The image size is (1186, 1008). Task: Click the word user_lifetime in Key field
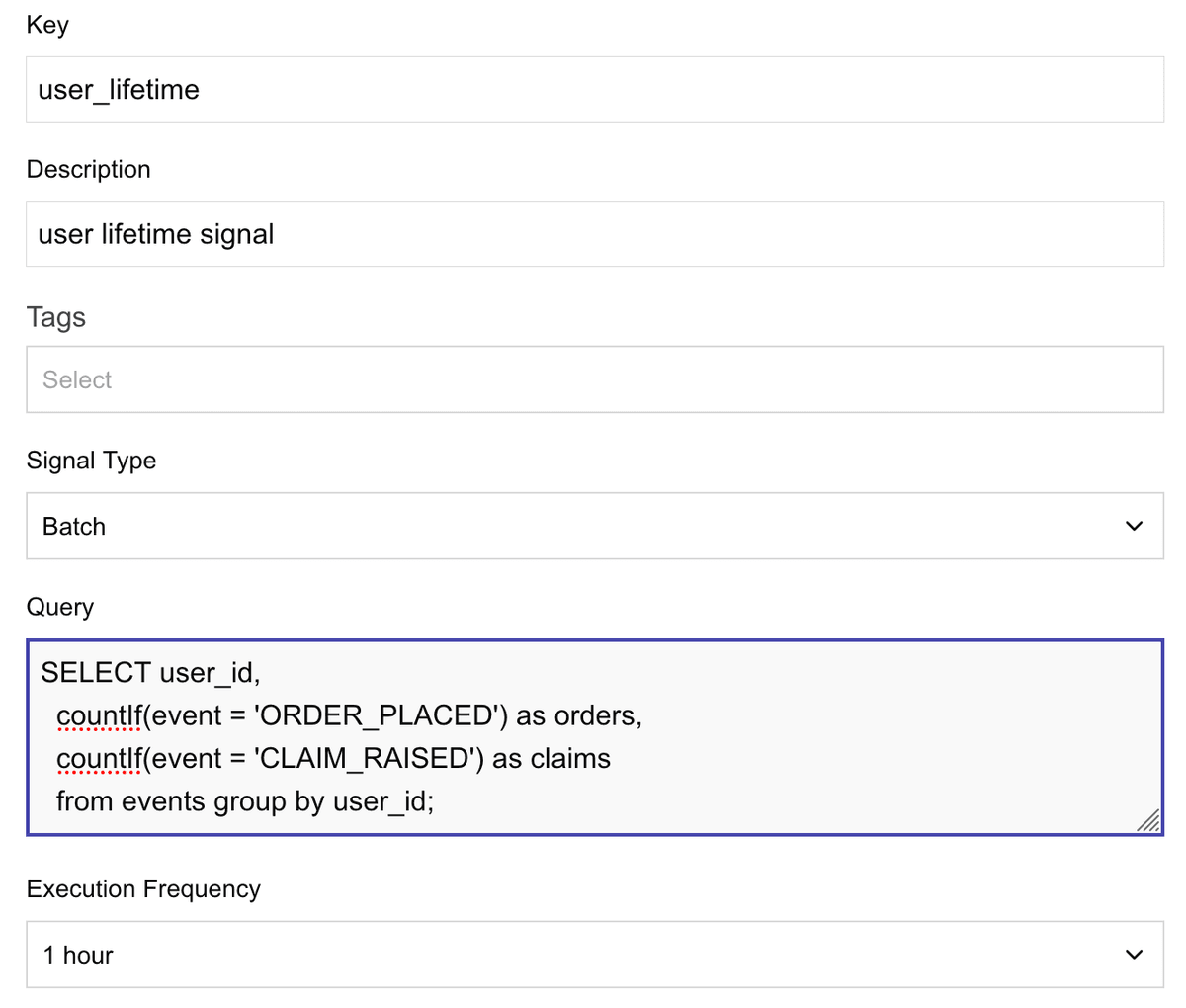[x=118, y=89]
